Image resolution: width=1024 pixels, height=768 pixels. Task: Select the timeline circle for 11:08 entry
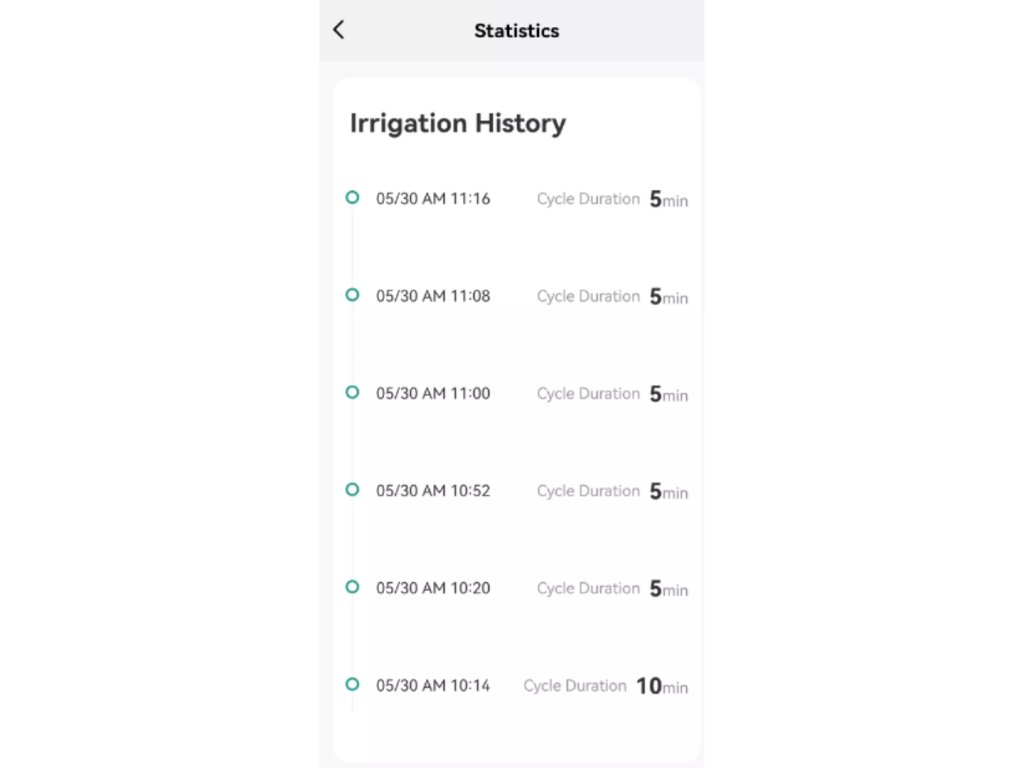click(352, 295)
